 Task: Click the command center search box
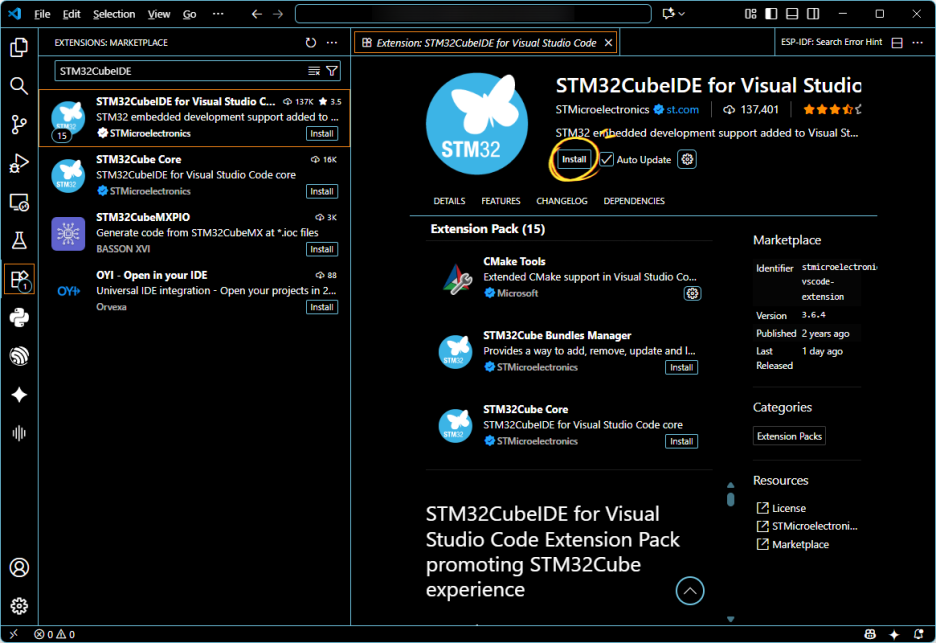(473, 14)
